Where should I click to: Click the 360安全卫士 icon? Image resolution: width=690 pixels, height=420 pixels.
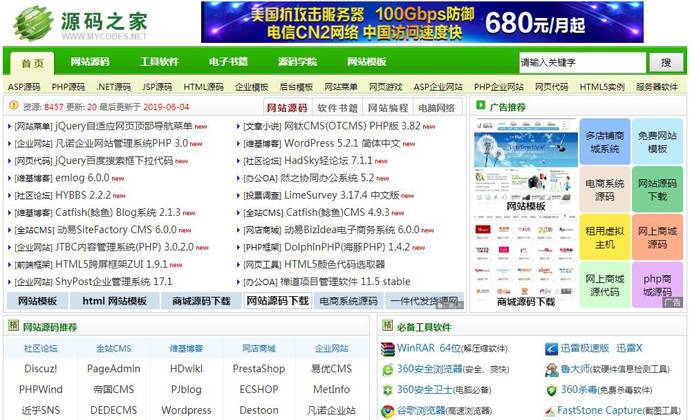(x=388, y=391)
